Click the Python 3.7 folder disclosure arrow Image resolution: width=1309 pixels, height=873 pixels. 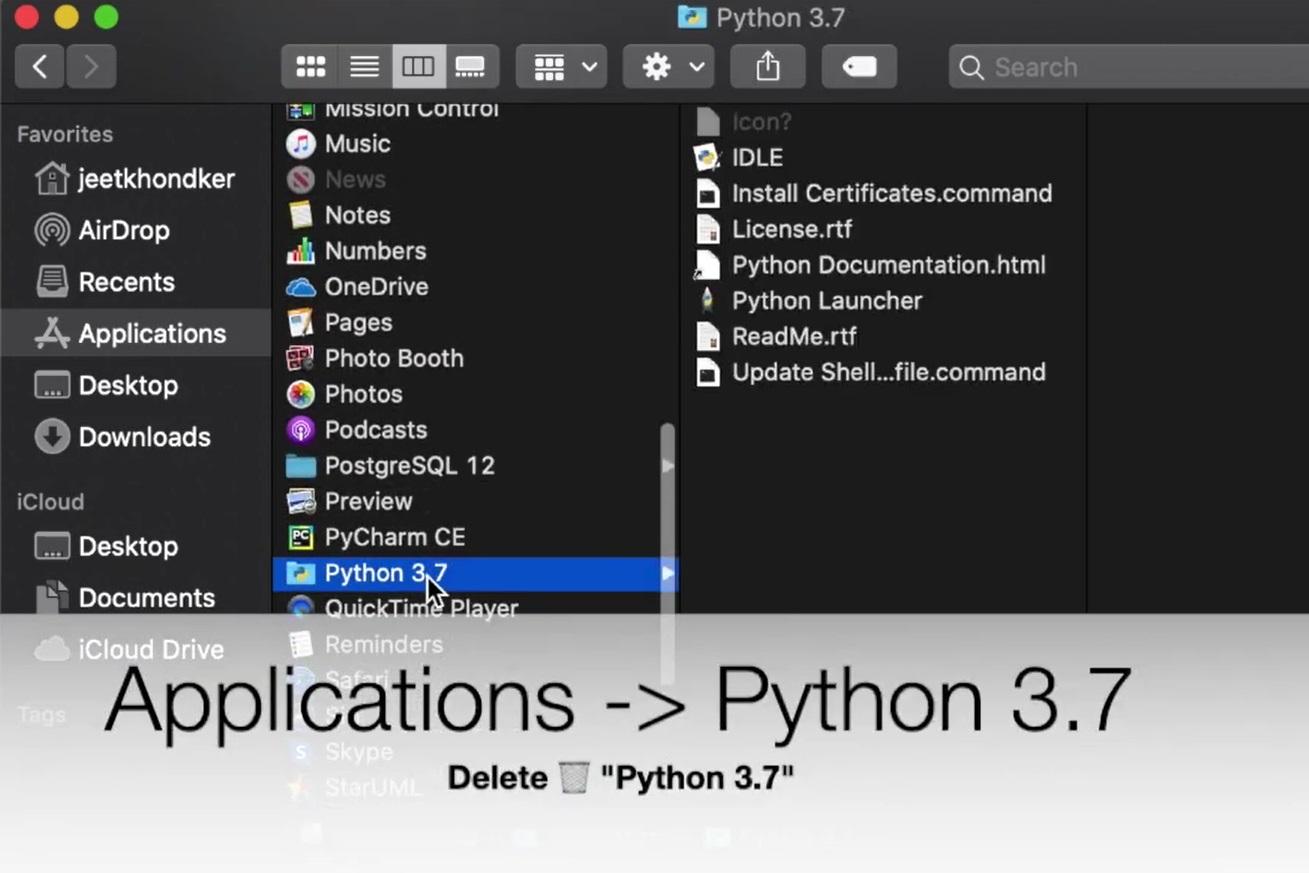[668, 573]
